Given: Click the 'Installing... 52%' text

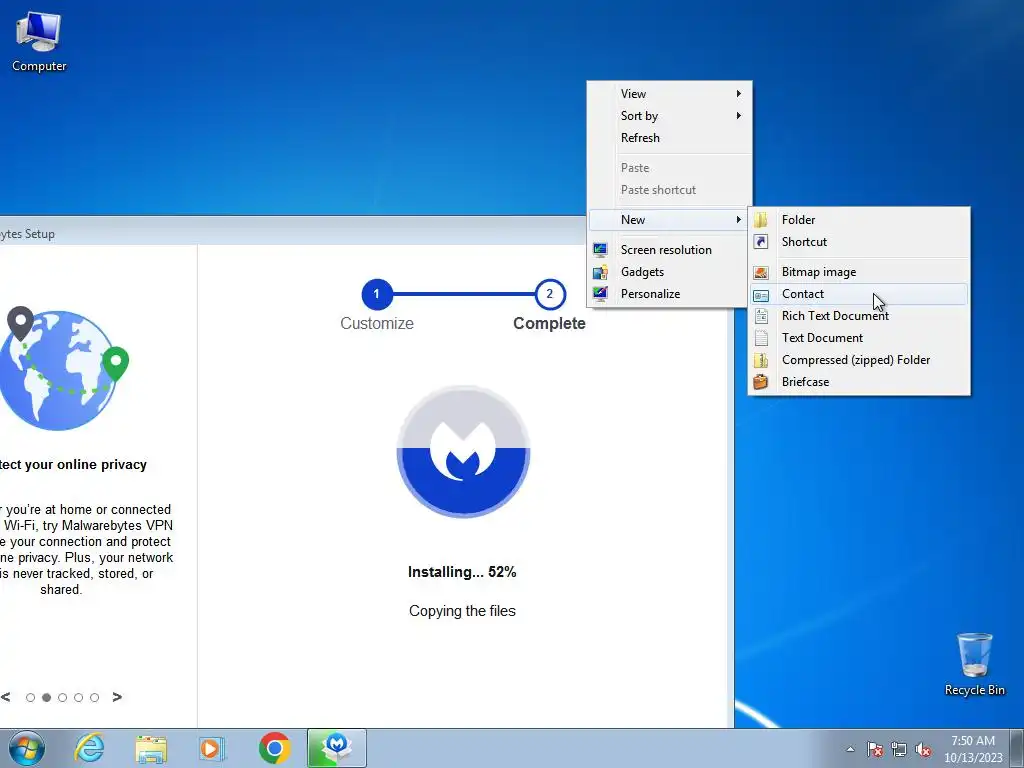Looking at the screenshot, I should (x=462, y=572).
